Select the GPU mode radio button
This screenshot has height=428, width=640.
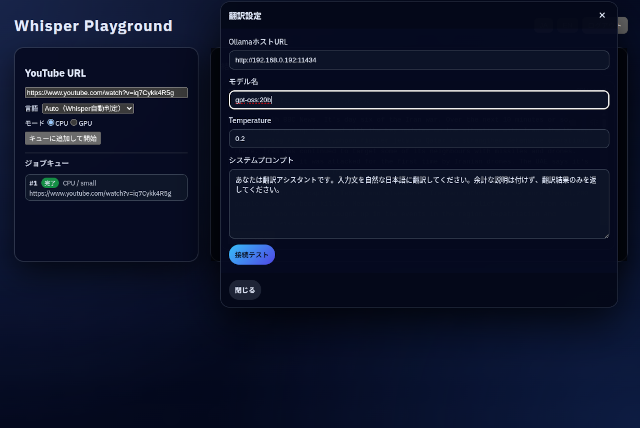tap(74, 122)
